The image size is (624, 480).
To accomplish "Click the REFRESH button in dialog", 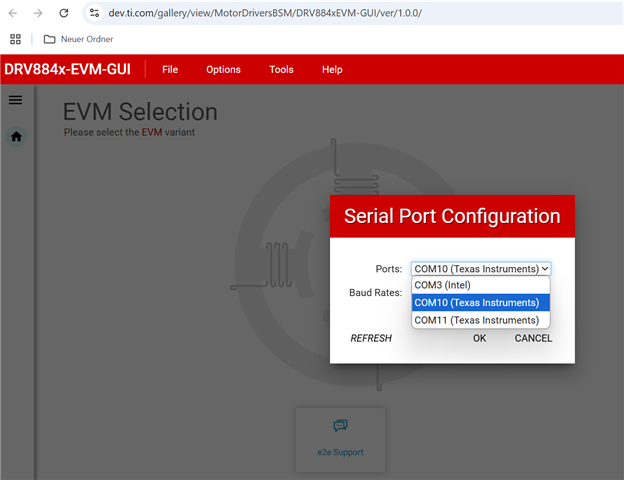I will point(371,338).
